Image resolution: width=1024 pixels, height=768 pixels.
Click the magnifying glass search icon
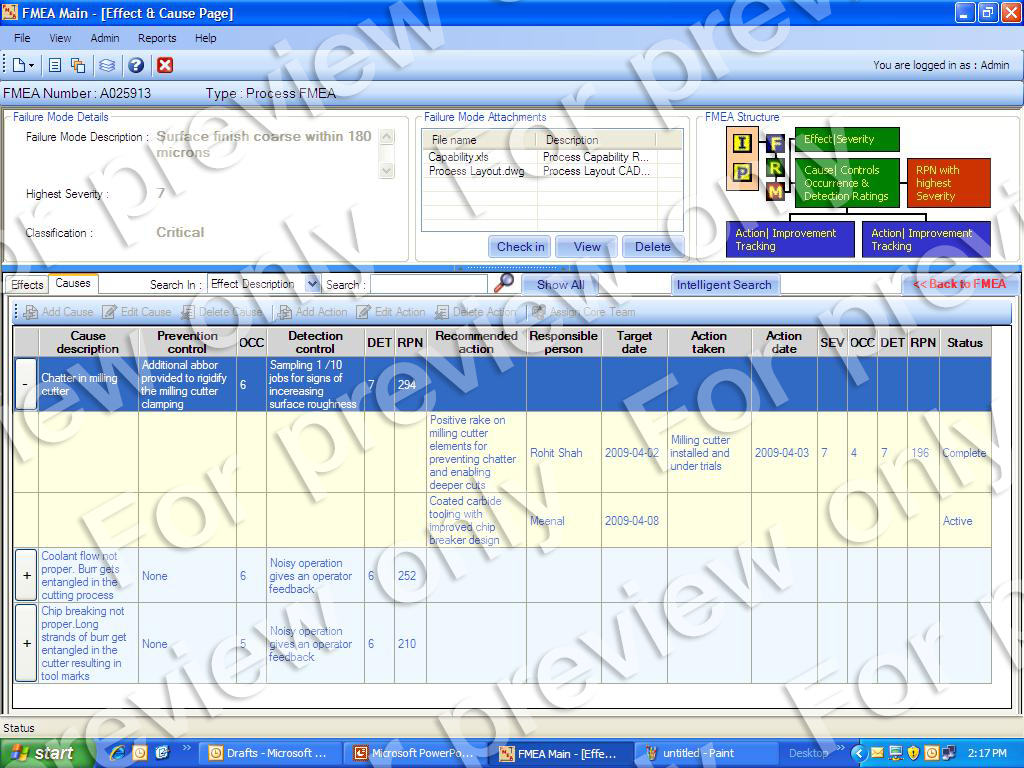coord(505,283)
